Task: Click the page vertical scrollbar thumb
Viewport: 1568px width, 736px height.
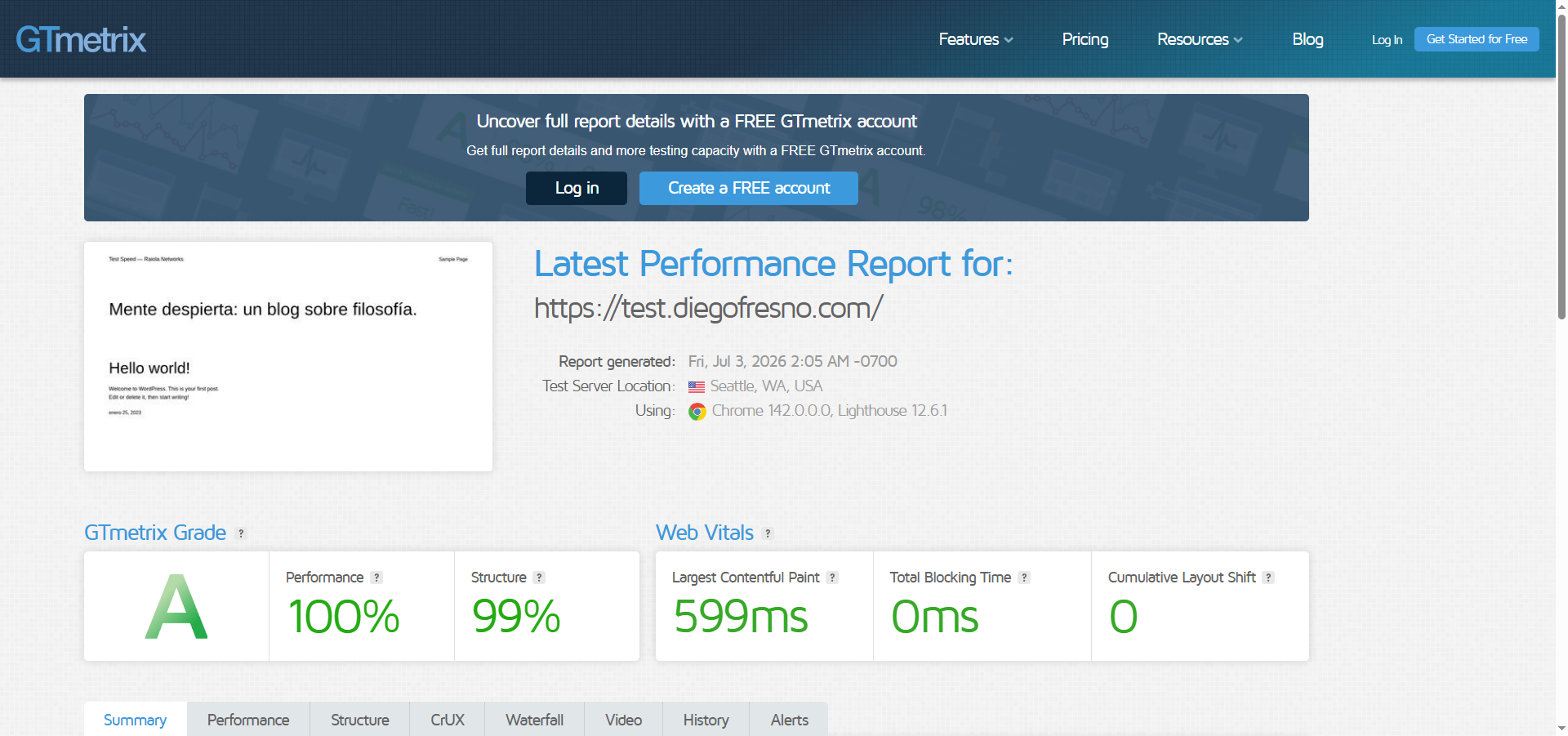Action: tap(1561, 166)
